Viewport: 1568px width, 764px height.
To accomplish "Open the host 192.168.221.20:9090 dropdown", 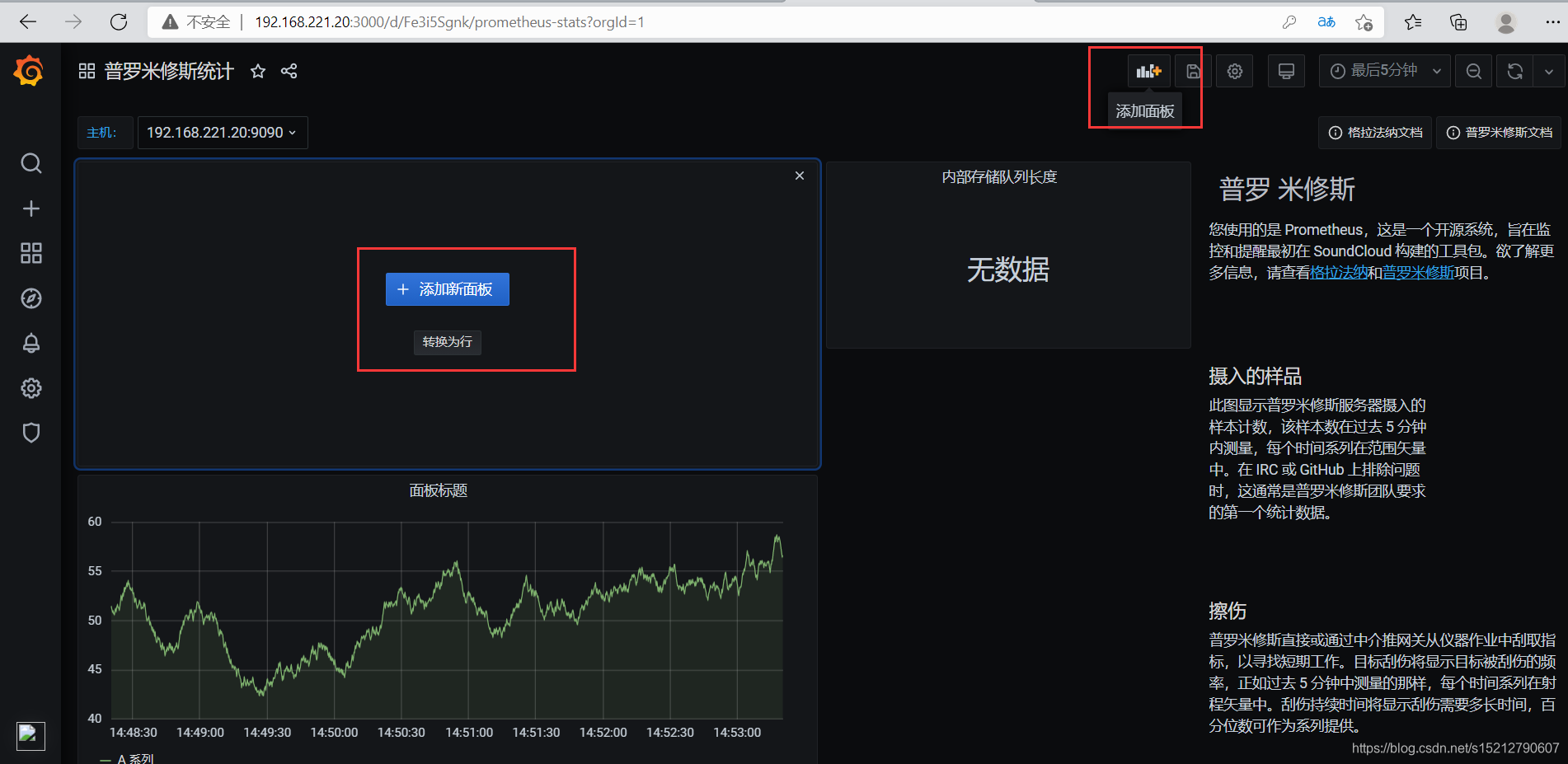I will [223, 133].
